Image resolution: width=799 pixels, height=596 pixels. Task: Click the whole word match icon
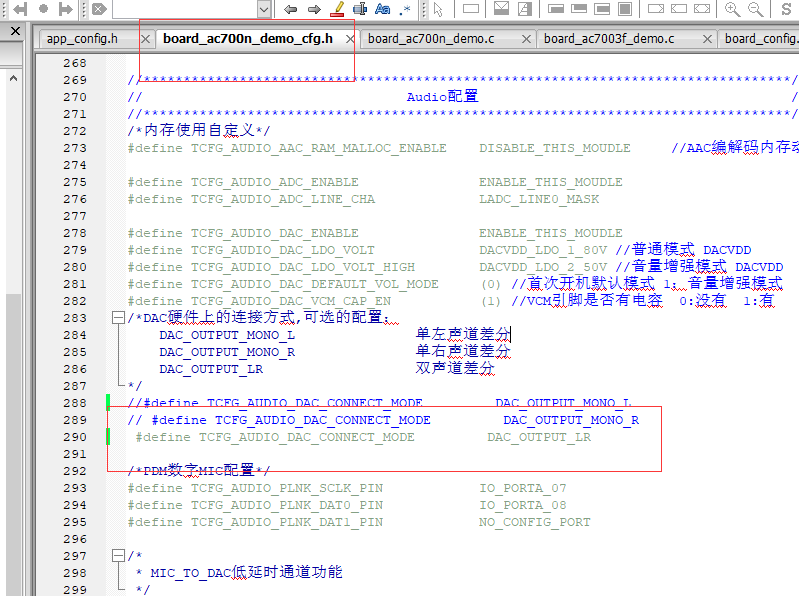[x=360, y=9]
